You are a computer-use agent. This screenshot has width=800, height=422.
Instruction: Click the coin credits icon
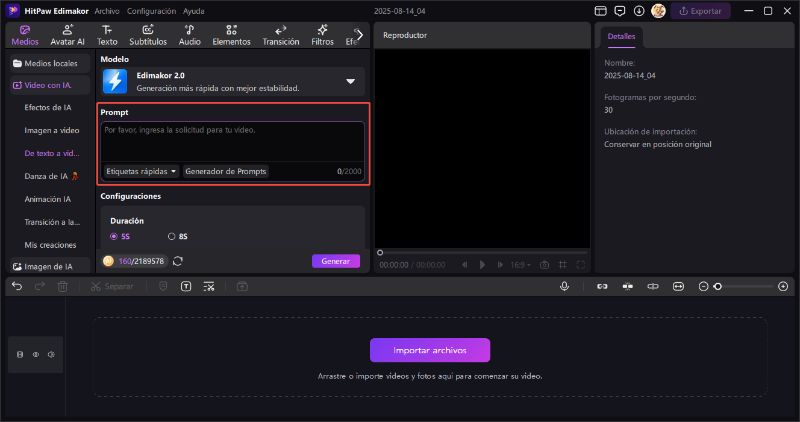click(x=108, y=261)
